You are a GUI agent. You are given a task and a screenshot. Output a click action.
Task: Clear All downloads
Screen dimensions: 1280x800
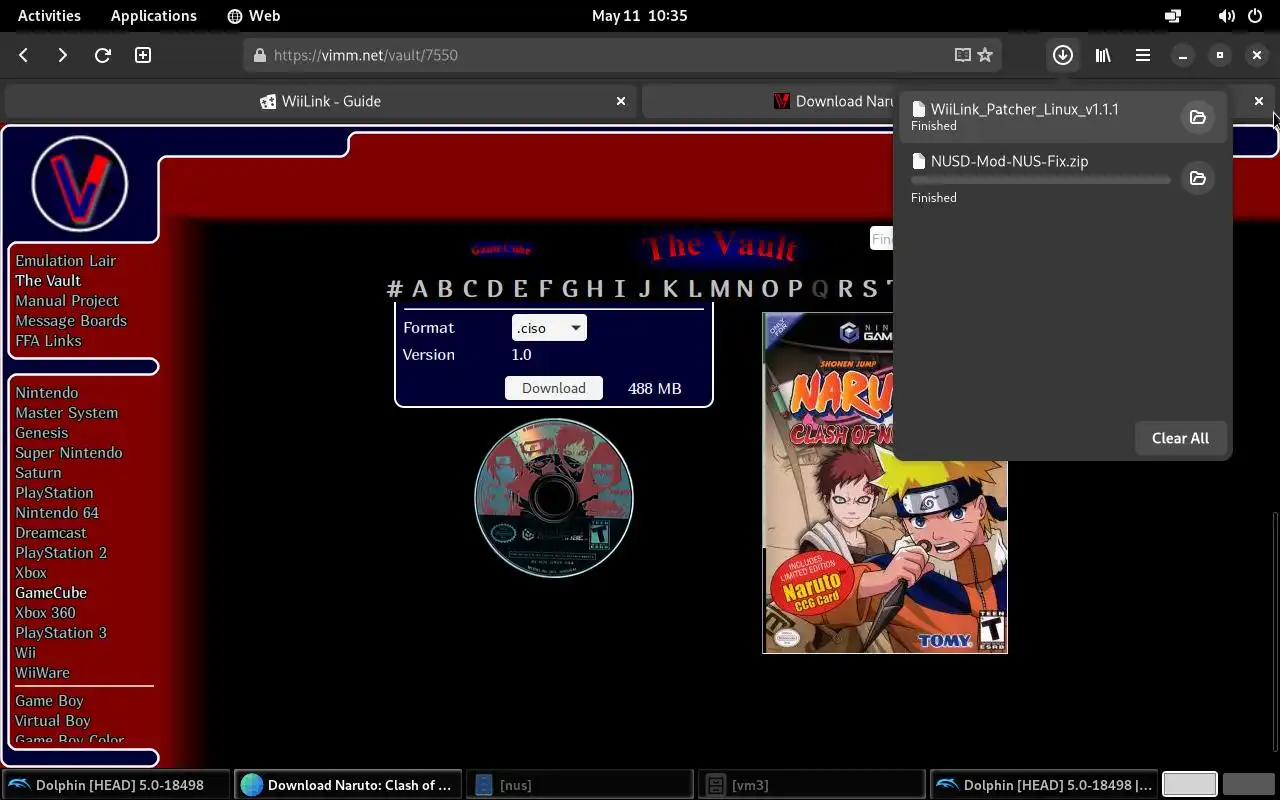pyautogui.click(x=1180, y=438)
